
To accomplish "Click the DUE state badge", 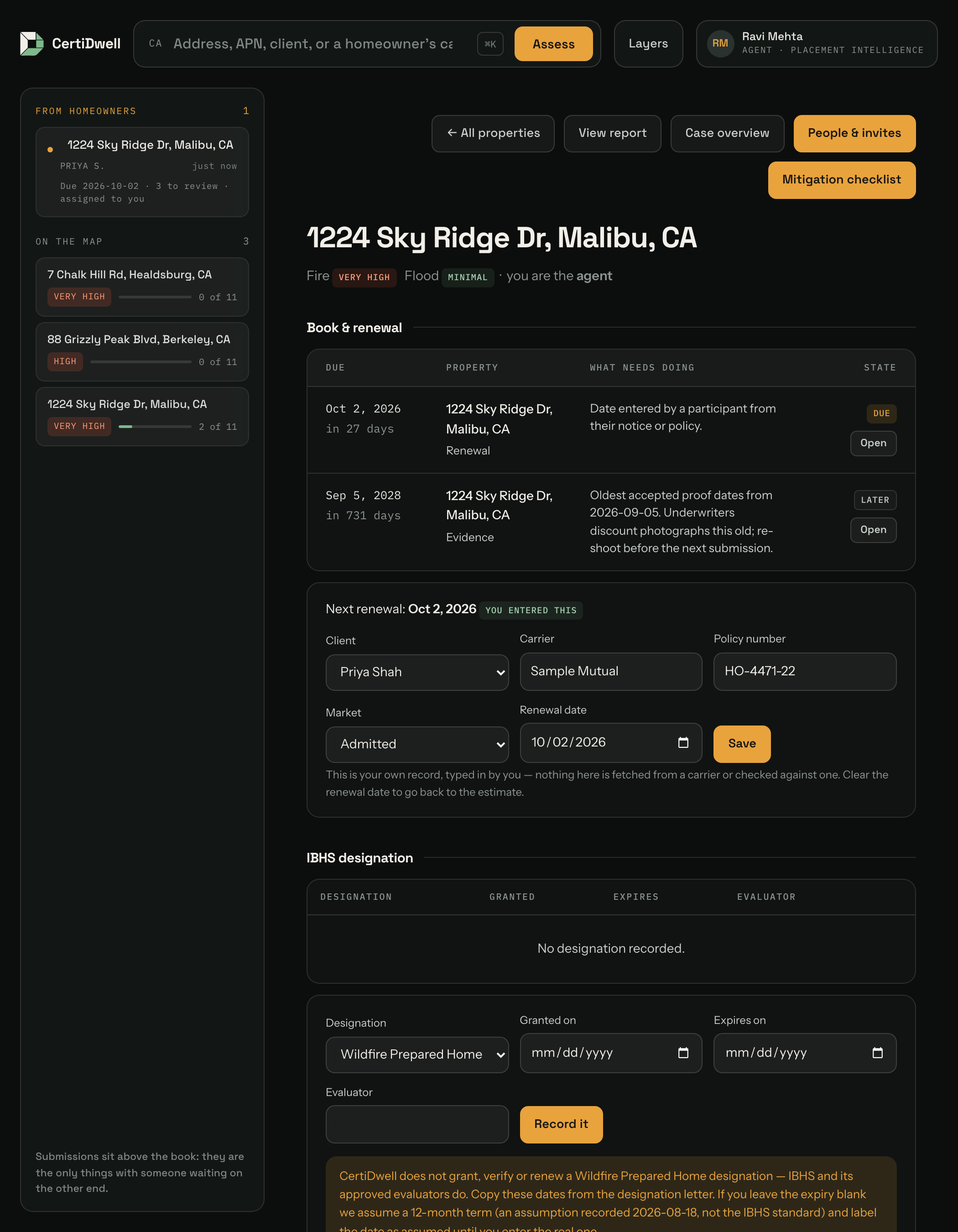I will click(881, 413).
